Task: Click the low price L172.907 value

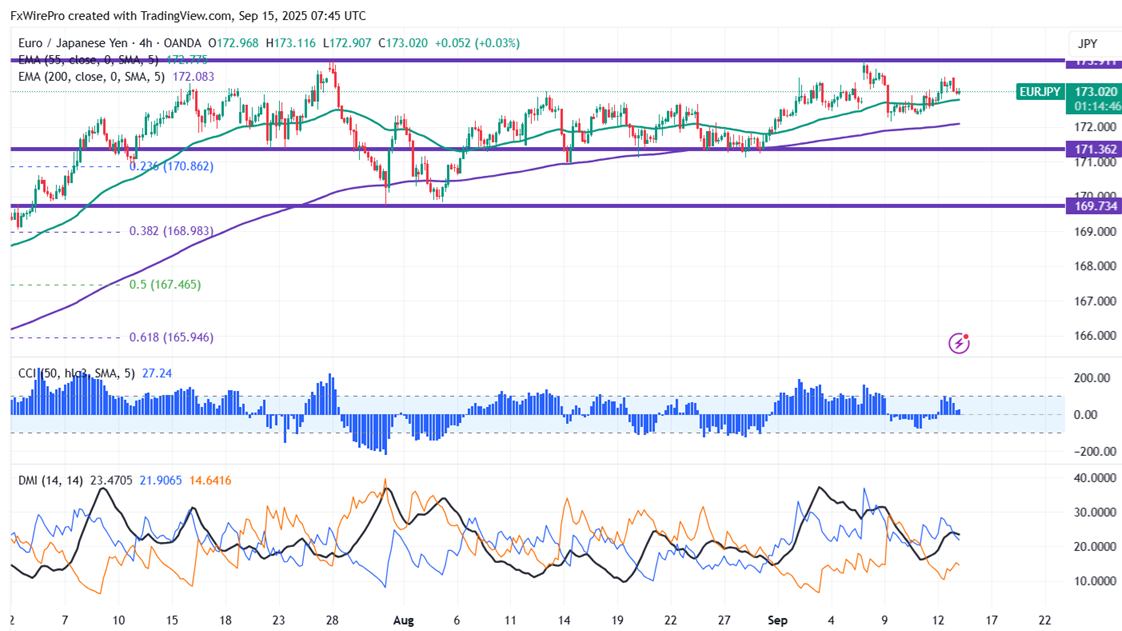Action: 347,43
